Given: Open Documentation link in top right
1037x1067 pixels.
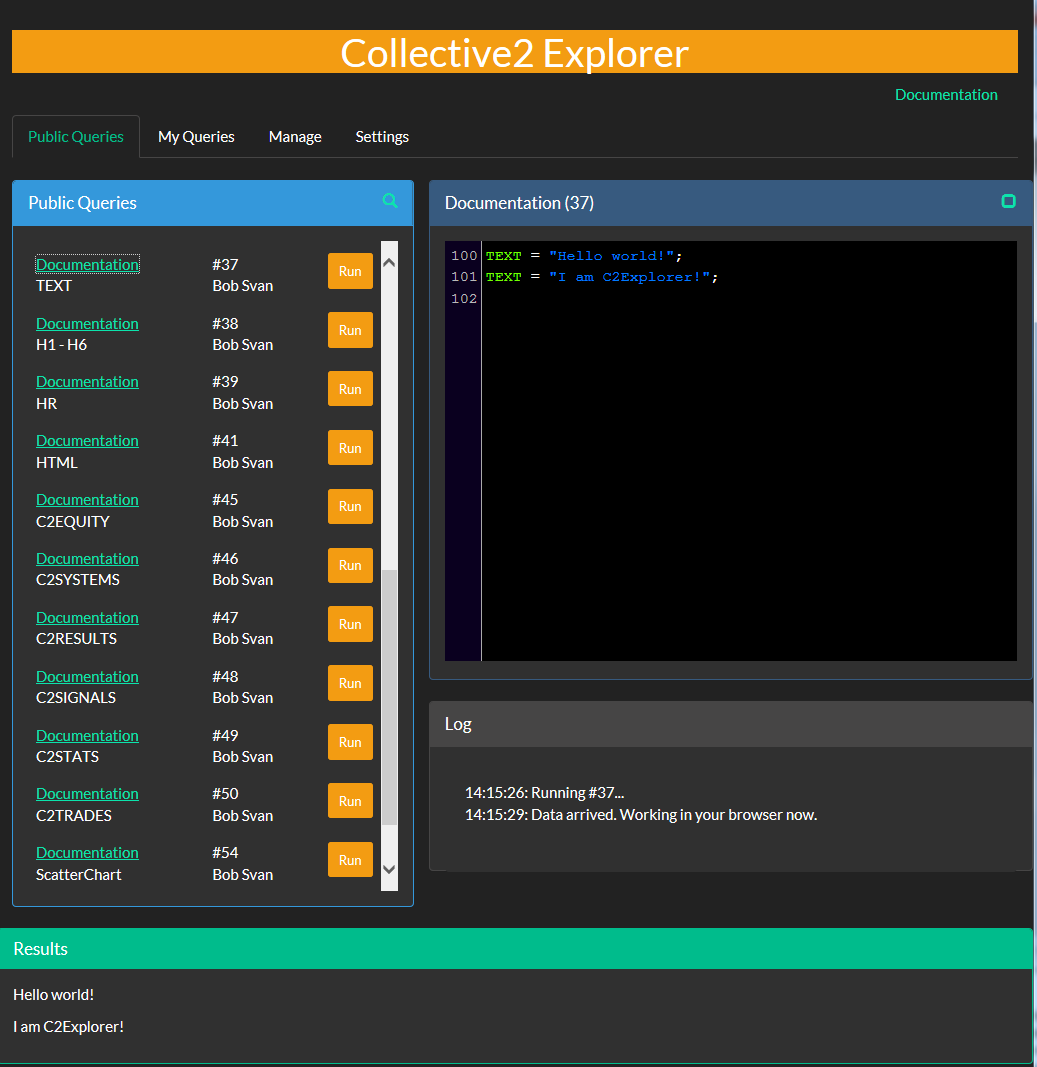Looking at the screenshot, I should (946, 95).
